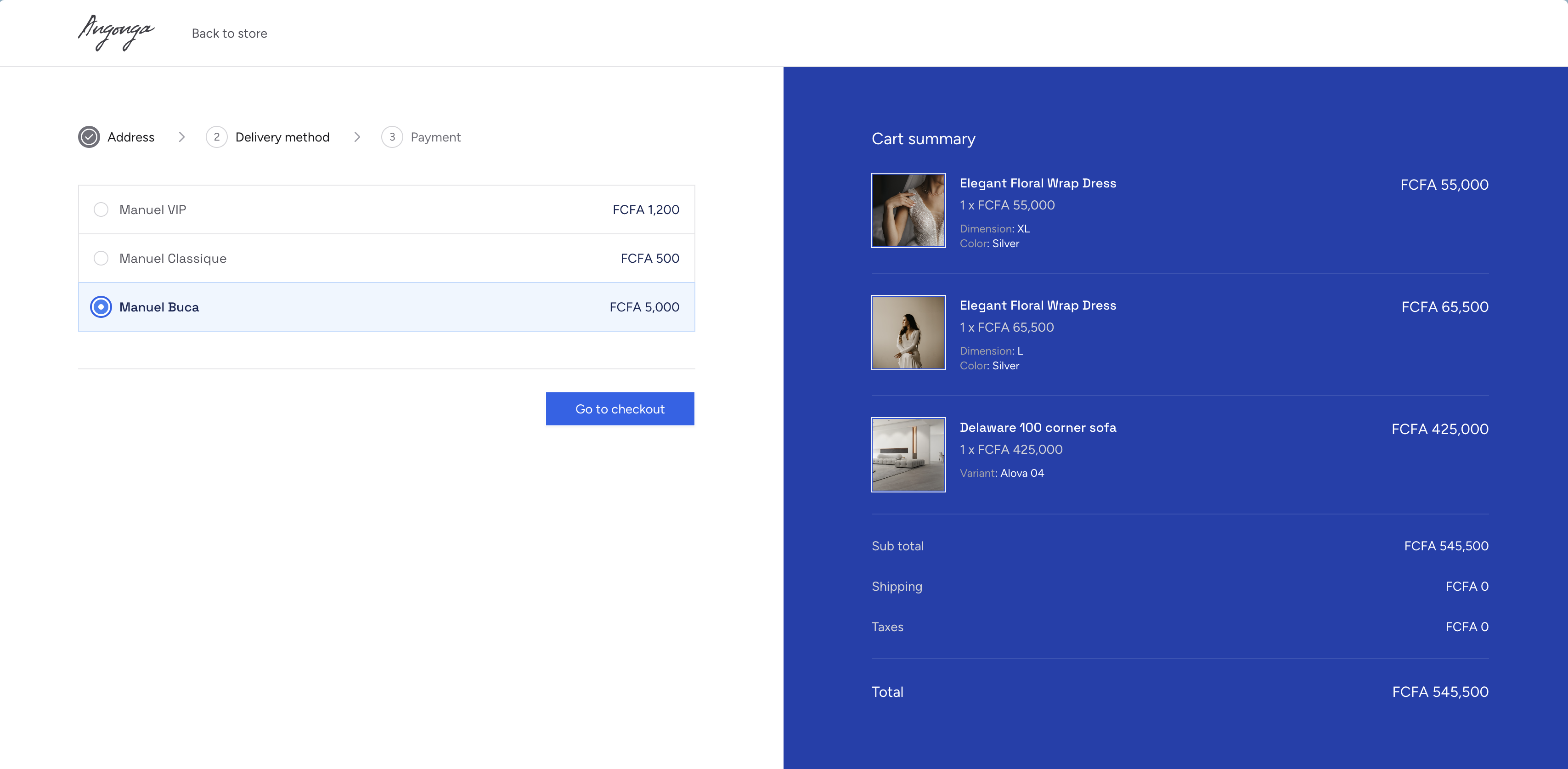This screenshot has height=769, width=1568.
Task: Click chevron arrow after Address step
Action: point(181,137)
